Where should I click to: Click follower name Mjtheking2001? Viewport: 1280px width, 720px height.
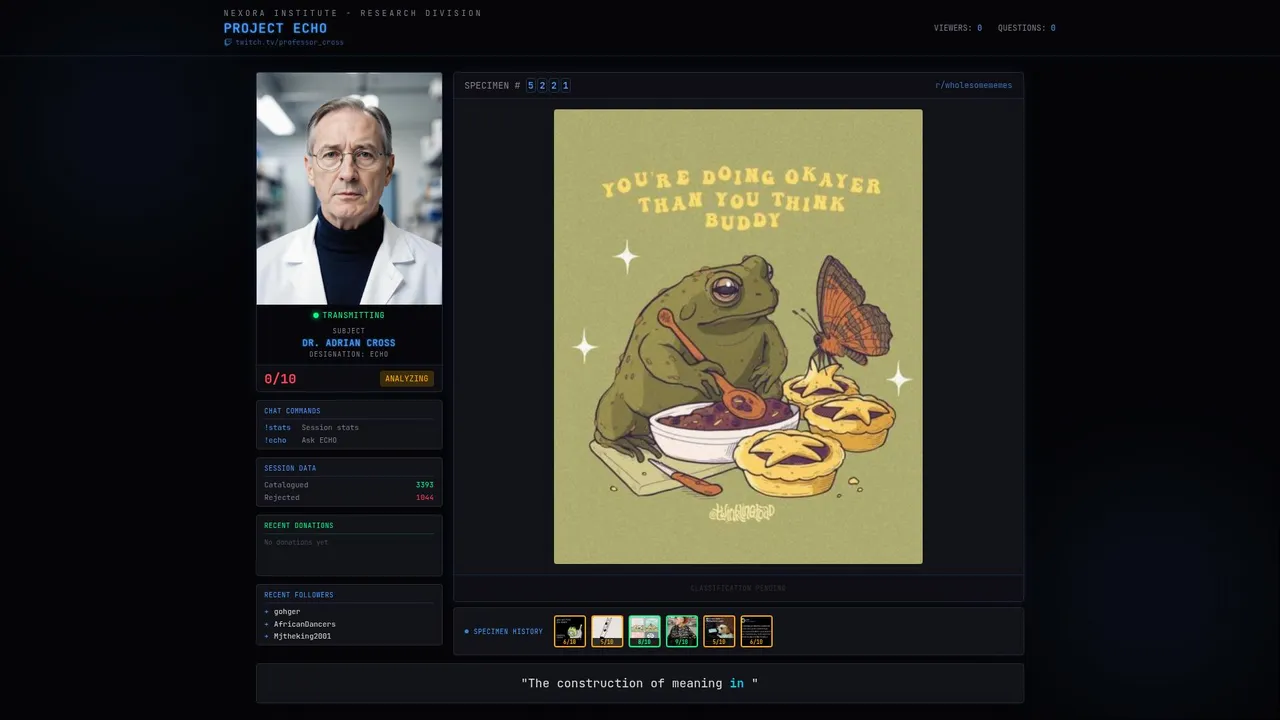tap(303, 636)
